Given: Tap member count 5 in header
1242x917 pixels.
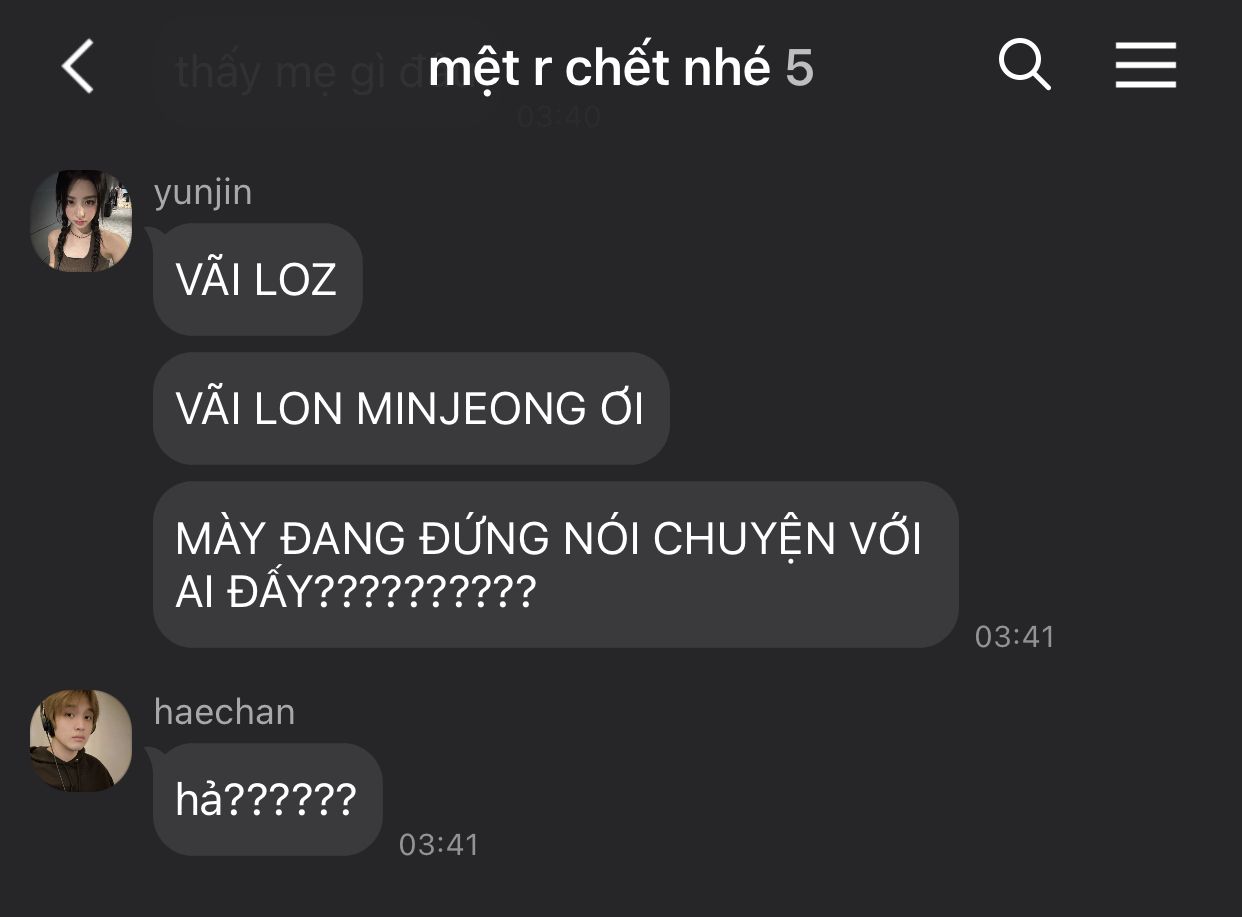Looking at the screenshot, I should tap(799, 68).
